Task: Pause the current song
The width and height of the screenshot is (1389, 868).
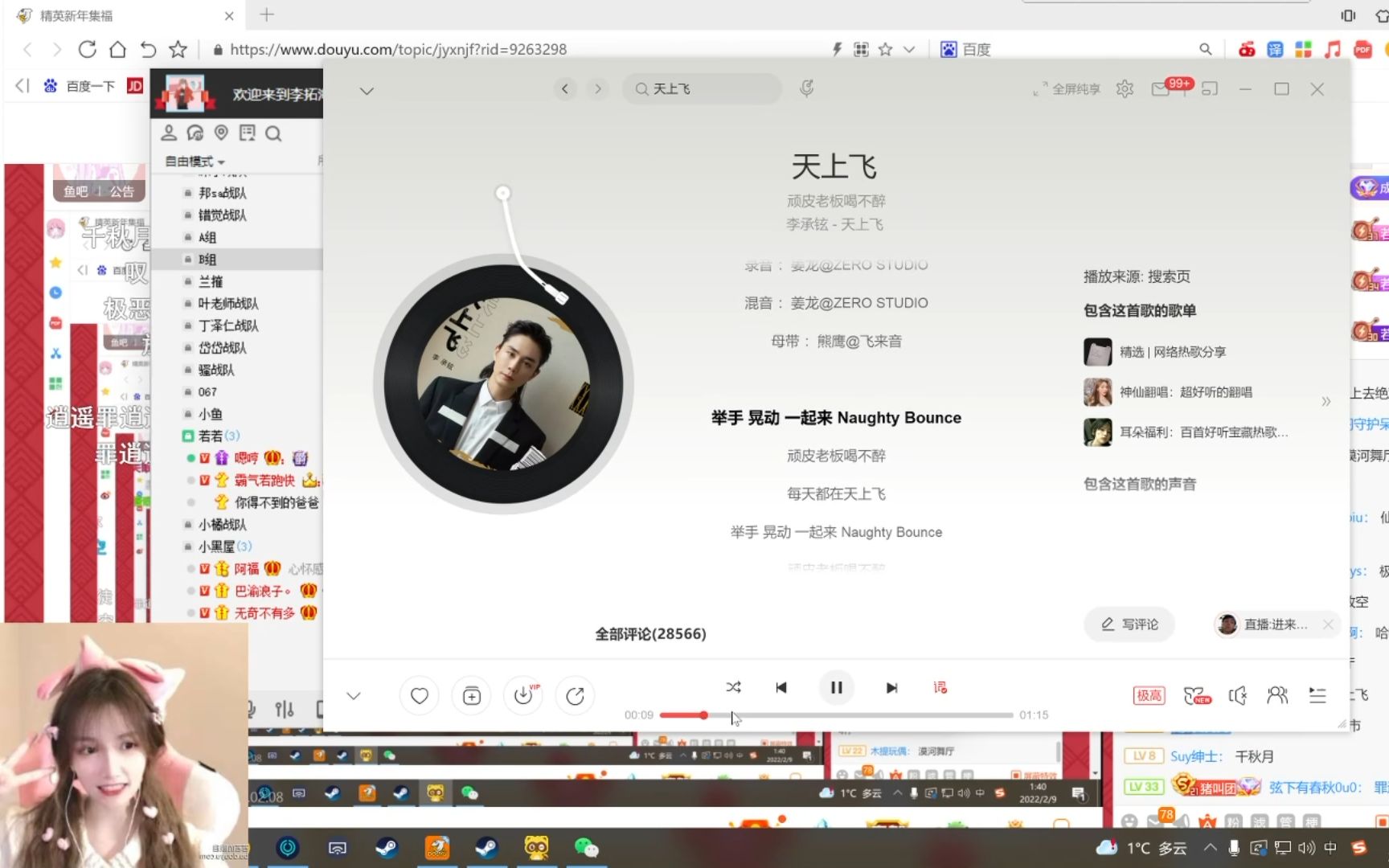Action: coord(836,687)
